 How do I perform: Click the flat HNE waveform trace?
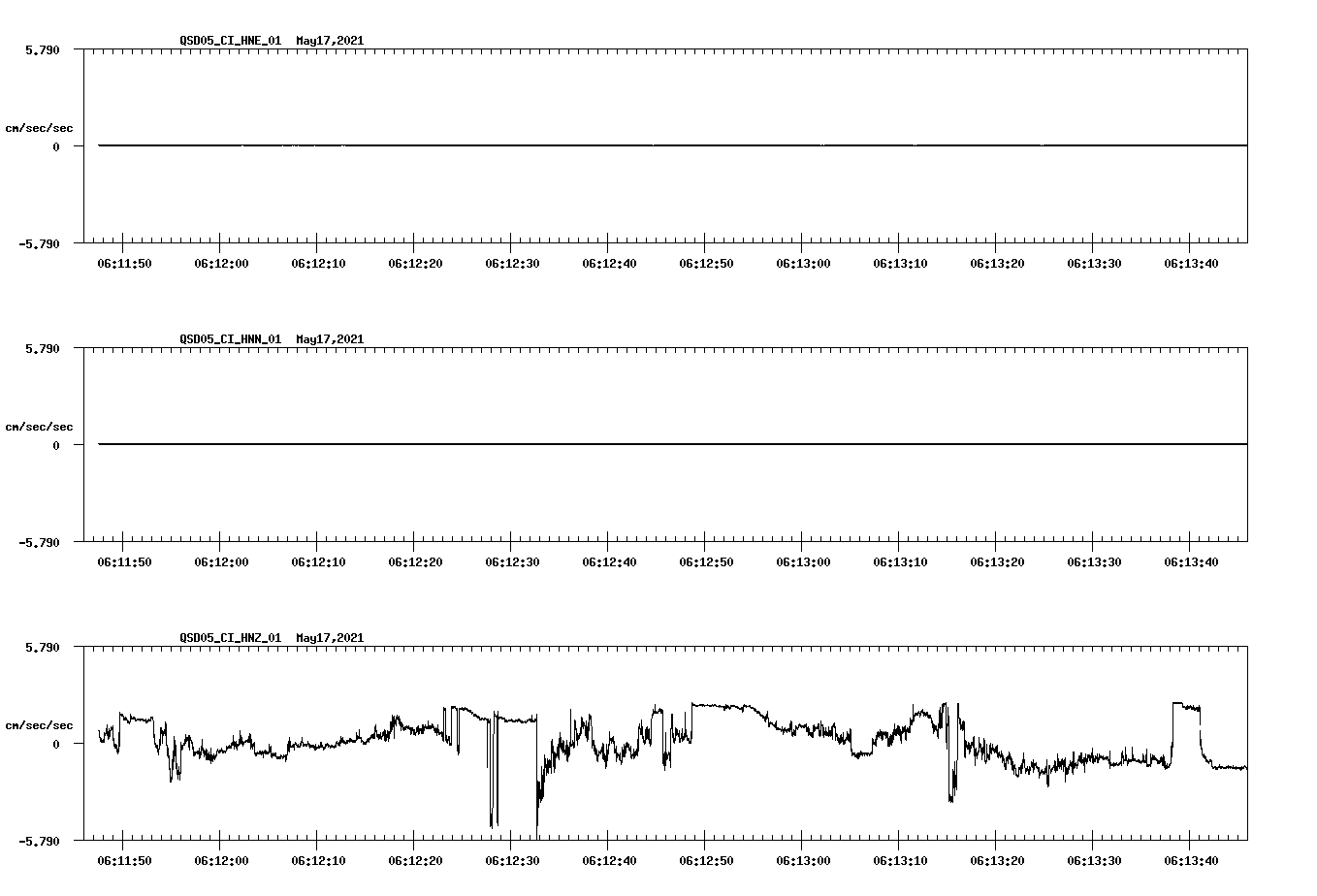point(582,145)
